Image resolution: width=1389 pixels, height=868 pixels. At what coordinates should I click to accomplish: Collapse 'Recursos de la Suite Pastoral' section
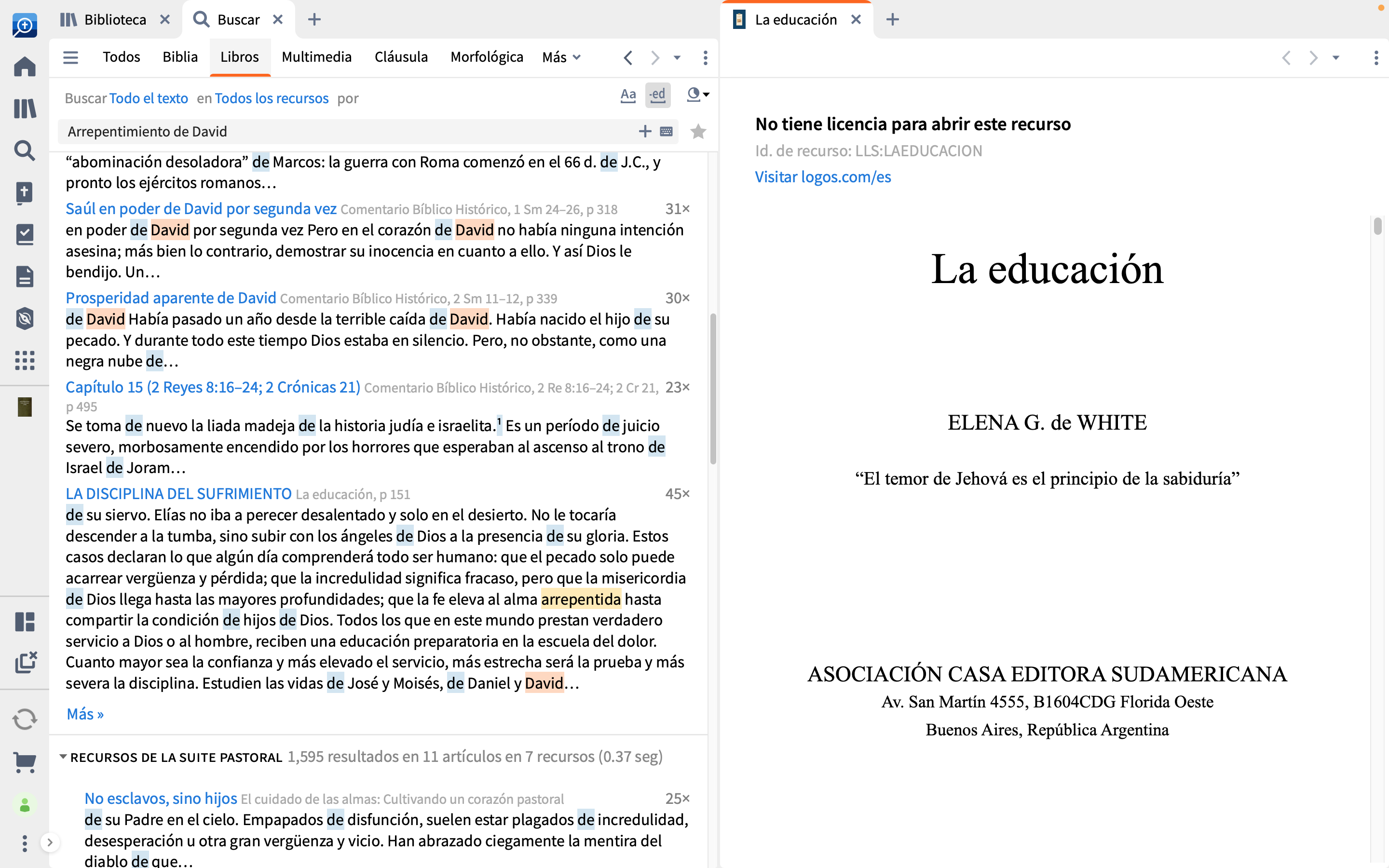click(63, 757)
